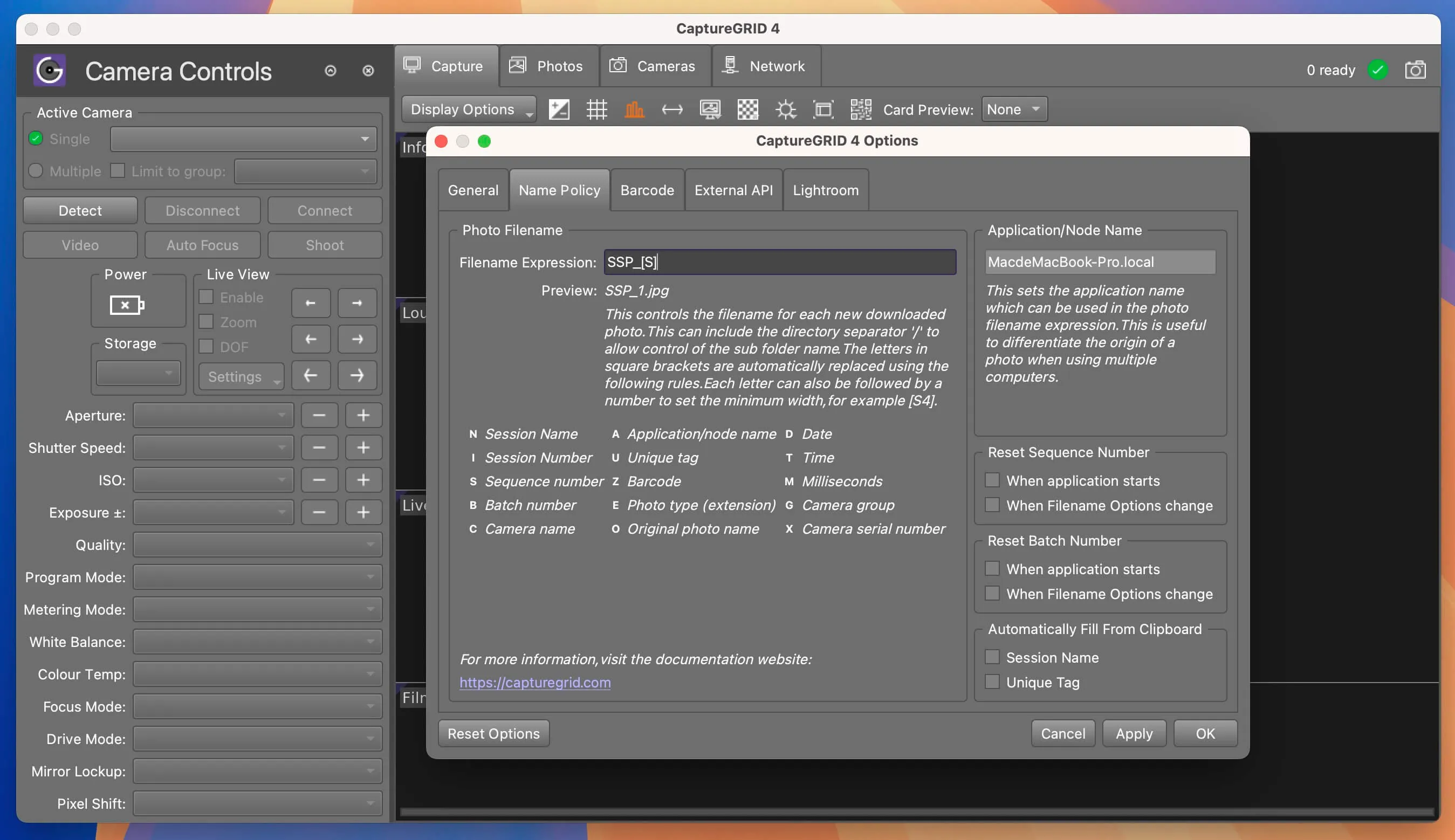This screenshot has width=1455, height=840.
Task: Enable clipboard auto-fill for Unique Tag
Action: coord(992,681)
